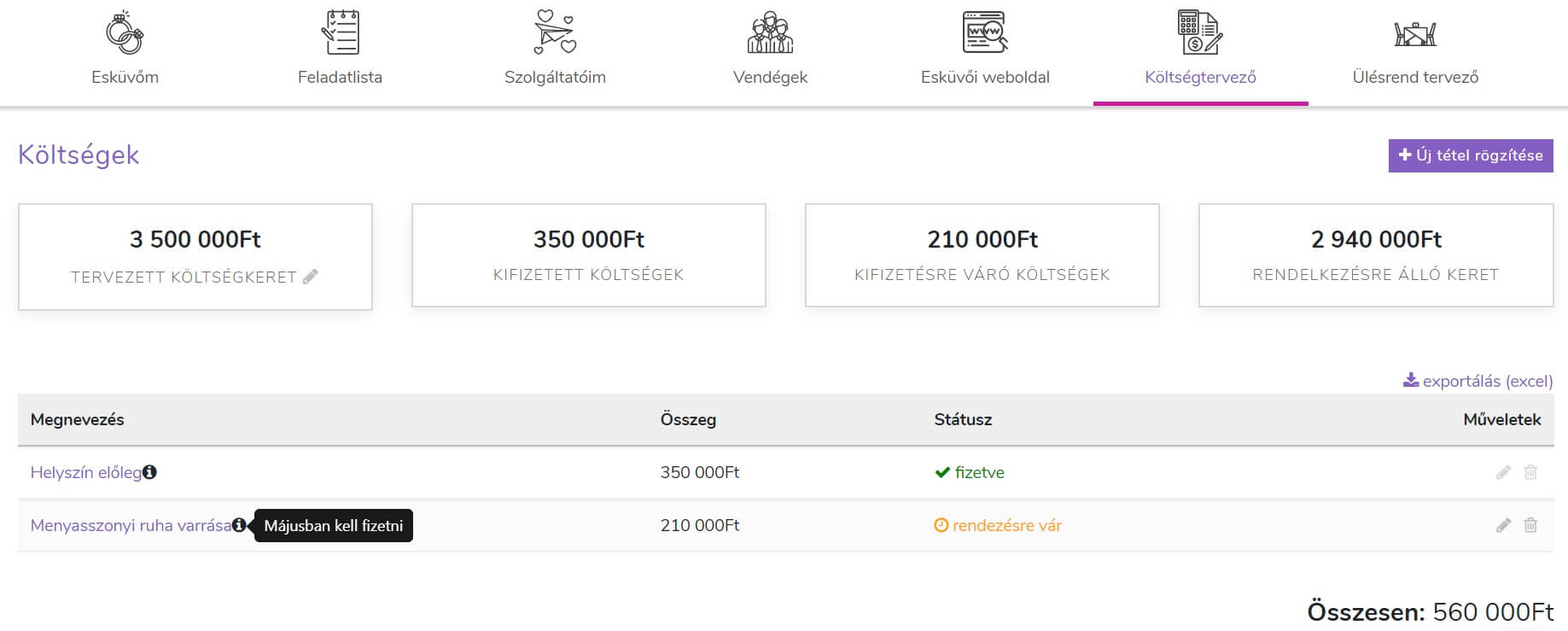Delete the Menyasszonyi ruha varrása row
Image resolution: width=1568 pixels, height=631 pixels.
pos(1531,525)
